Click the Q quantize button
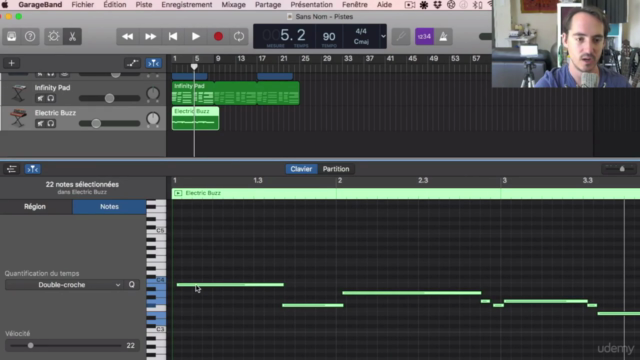The image size is (640, 360). pos(131,285)
